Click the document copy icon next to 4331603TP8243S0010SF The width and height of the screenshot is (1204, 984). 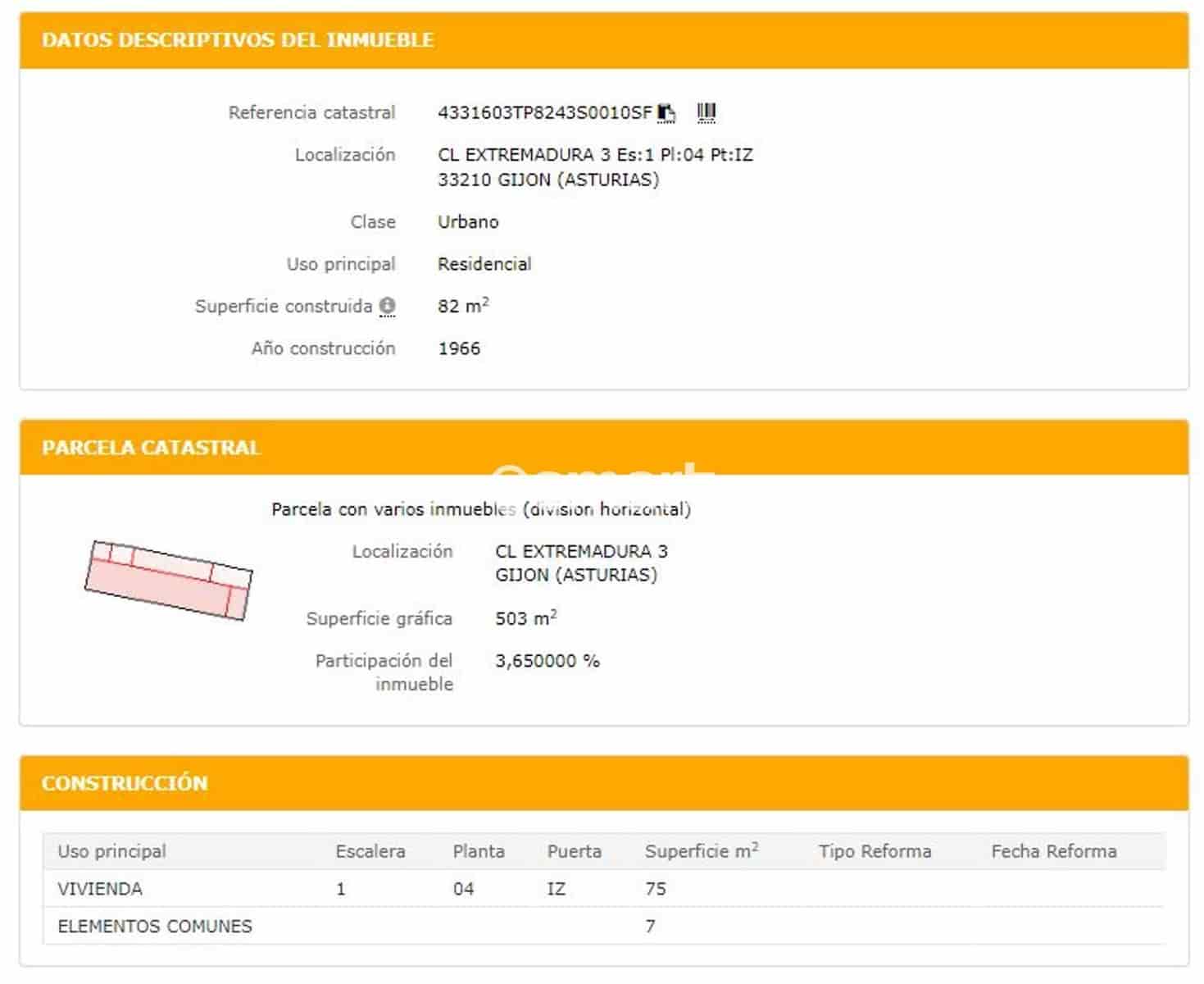pos(666,112)
